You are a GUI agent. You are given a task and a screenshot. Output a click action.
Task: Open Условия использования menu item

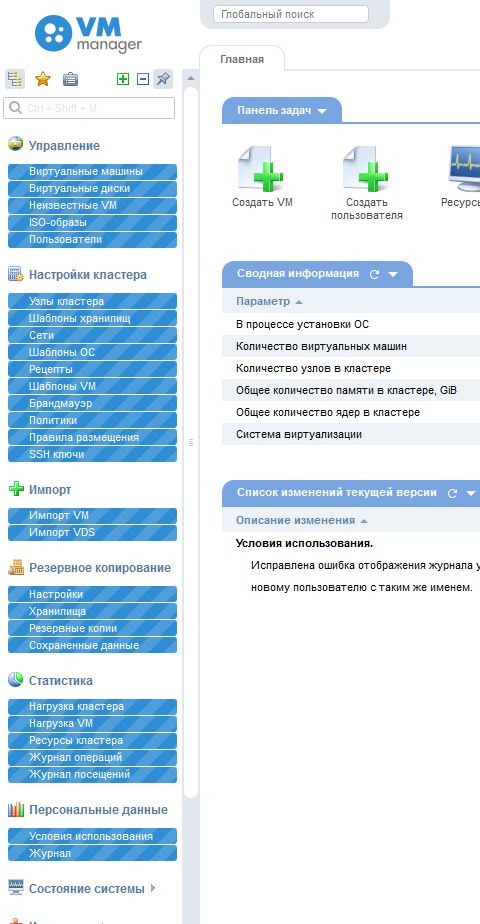(92, 836)
